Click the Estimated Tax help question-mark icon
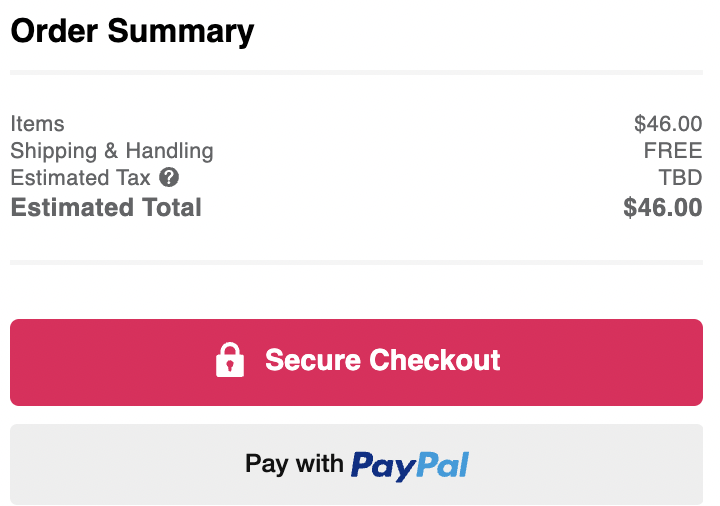Image resolution: width=720 pixels, height=506 pixels. coord(169,177)
